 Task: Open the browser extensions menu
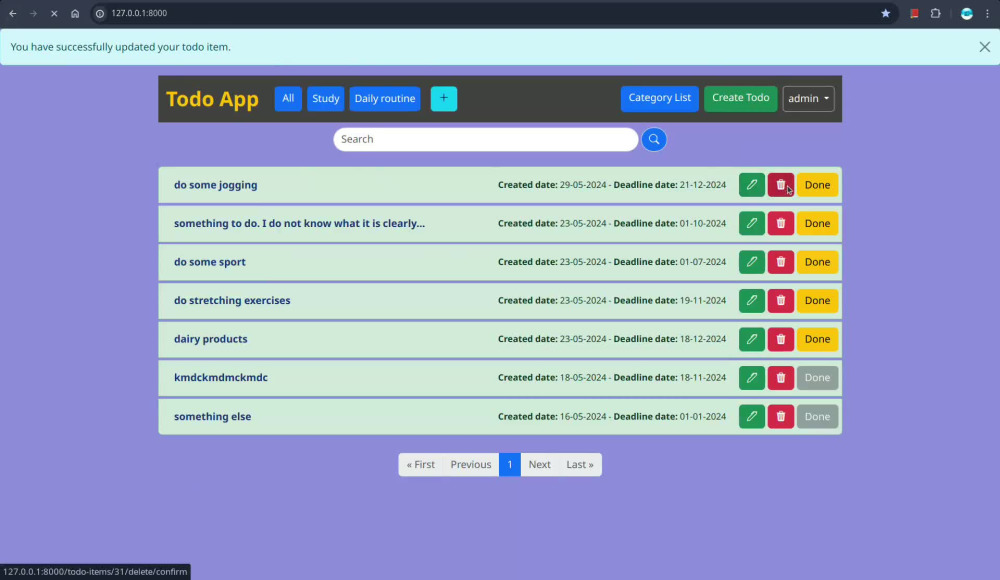point(936,13)
